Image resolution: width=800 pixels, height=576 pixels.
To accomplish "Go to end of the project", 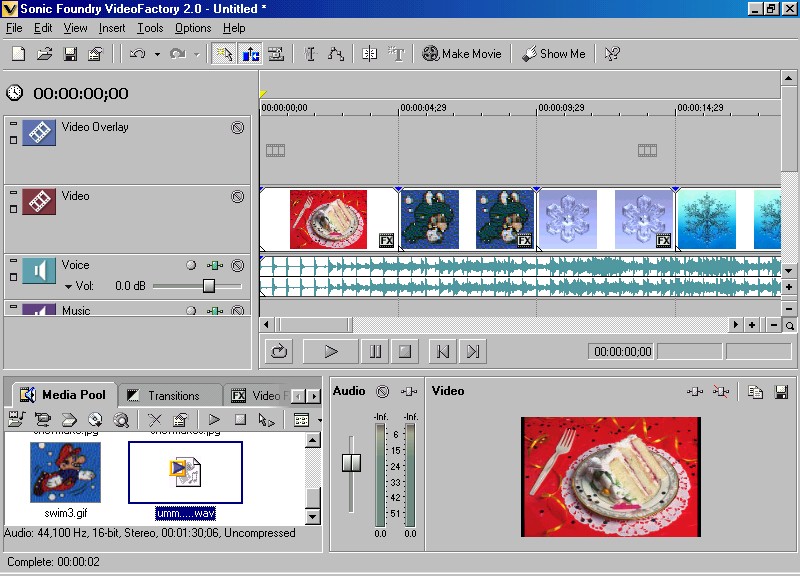I will click(472, 351).
